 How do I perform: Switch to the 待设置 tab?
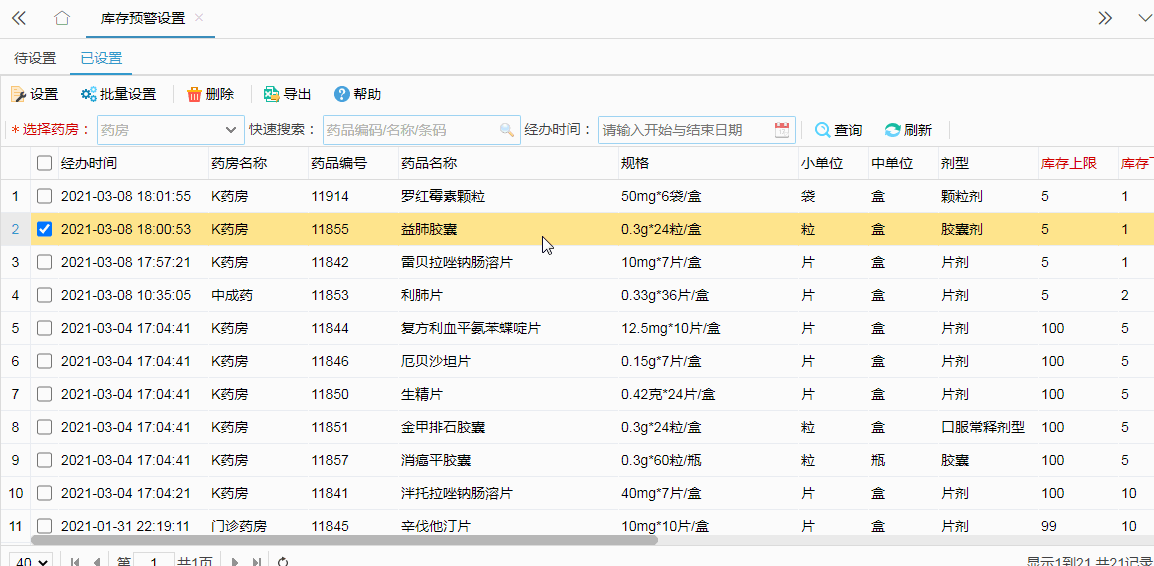click(35, 58)
